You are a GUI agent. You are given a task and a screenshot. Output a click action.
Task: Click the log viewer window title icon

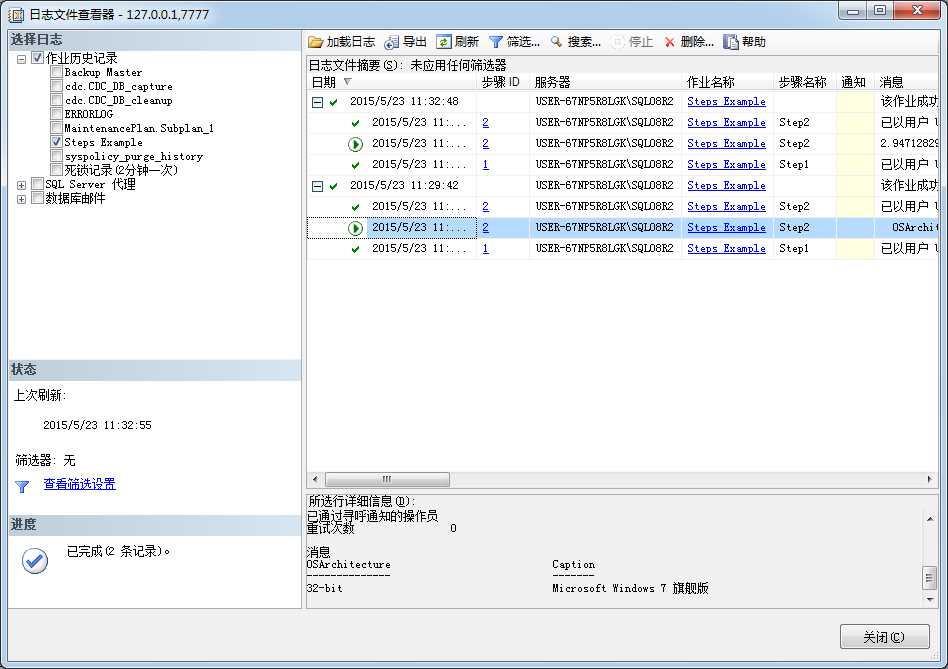click(x=16, y=15)
